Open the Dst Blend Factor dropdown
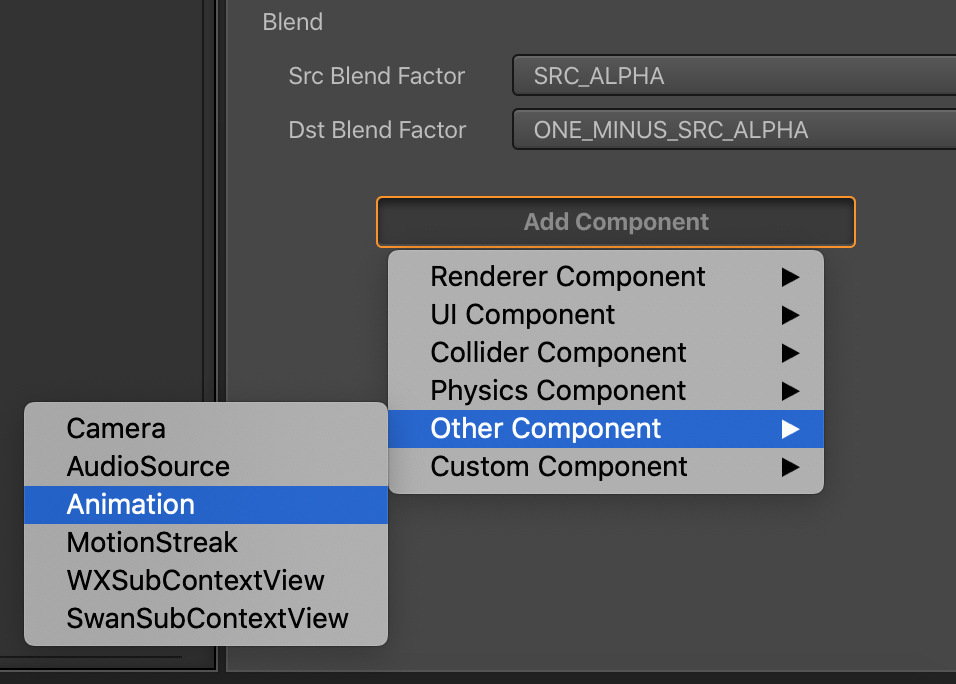This screenshot has height=684, width=956. pyautogui.click(x=734, y=129)
